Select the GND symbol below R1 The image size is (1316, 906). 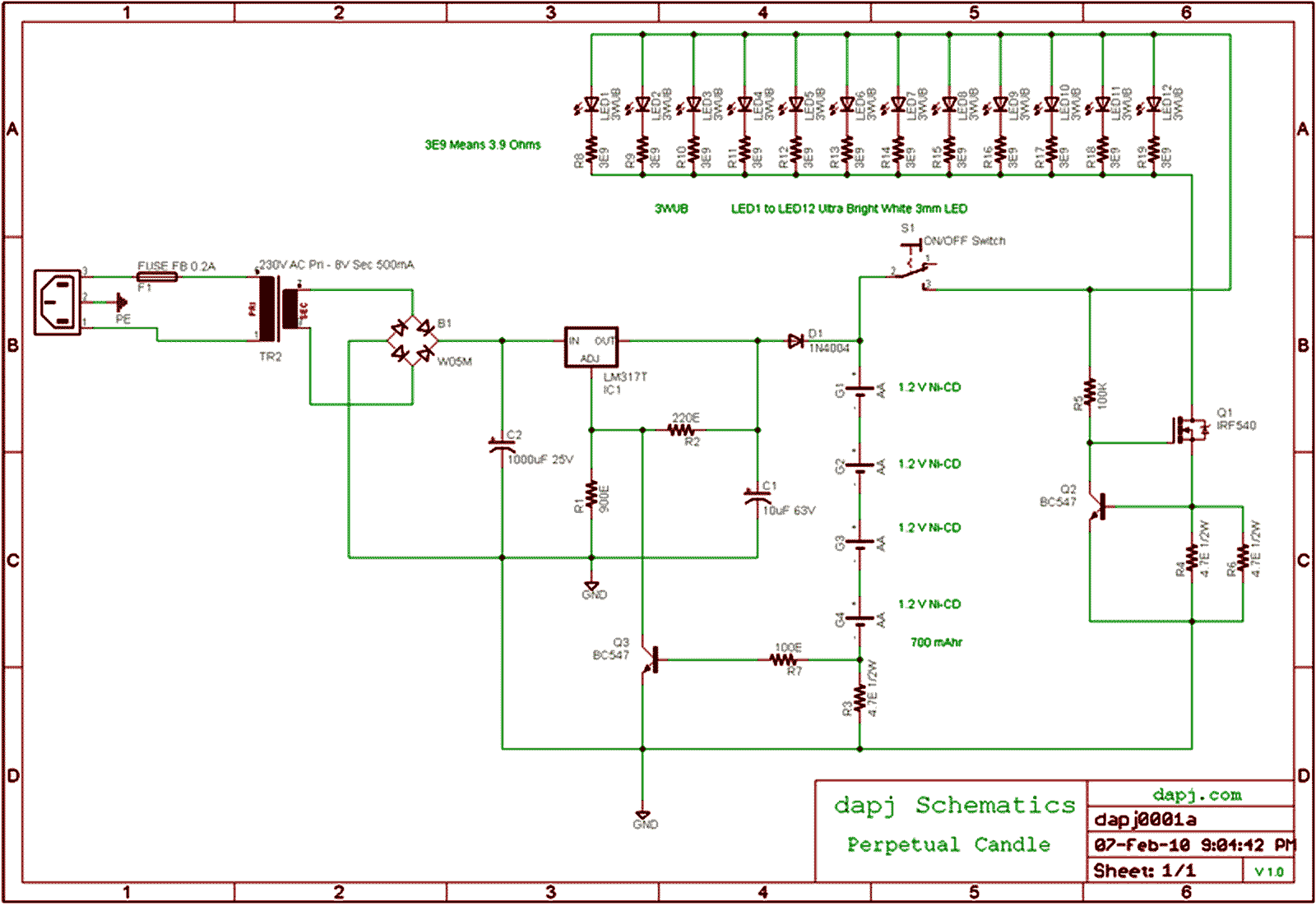click(592, 589)
